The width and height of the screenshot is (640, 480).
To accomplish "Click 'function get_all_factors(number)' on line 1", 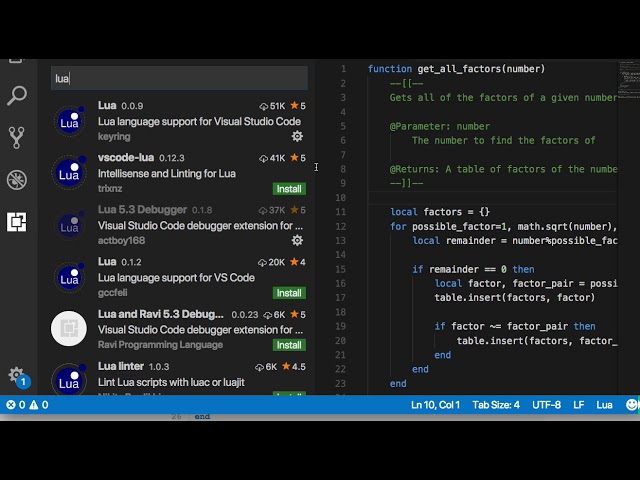I will pyautogui.click(x=456, y=69).
